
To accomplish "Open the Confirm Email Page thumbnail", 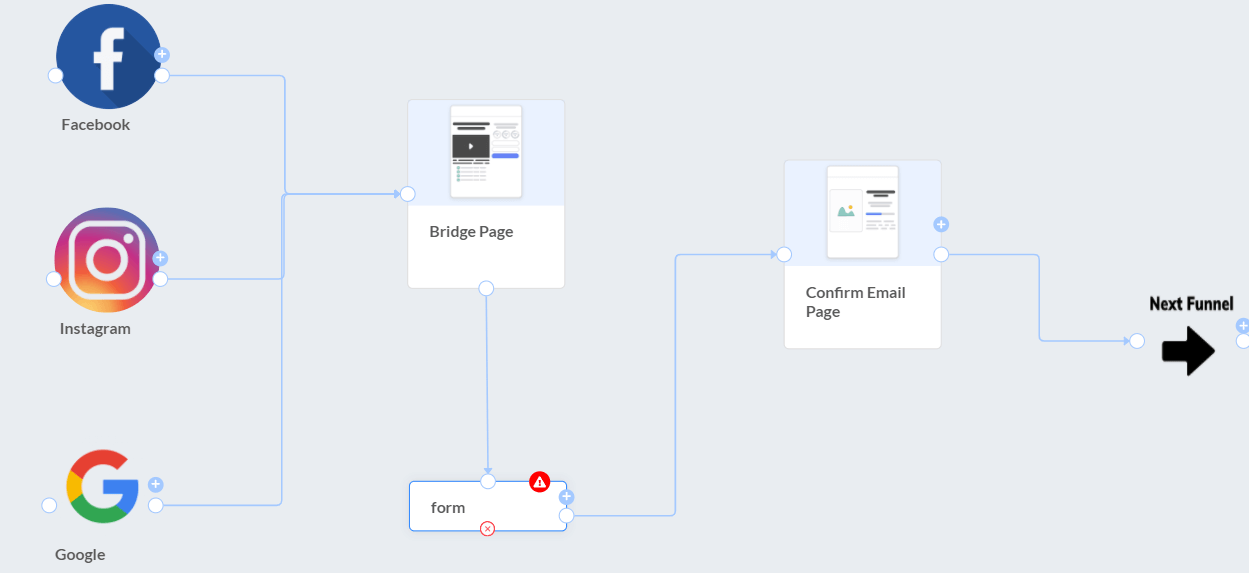I will 862,212.
